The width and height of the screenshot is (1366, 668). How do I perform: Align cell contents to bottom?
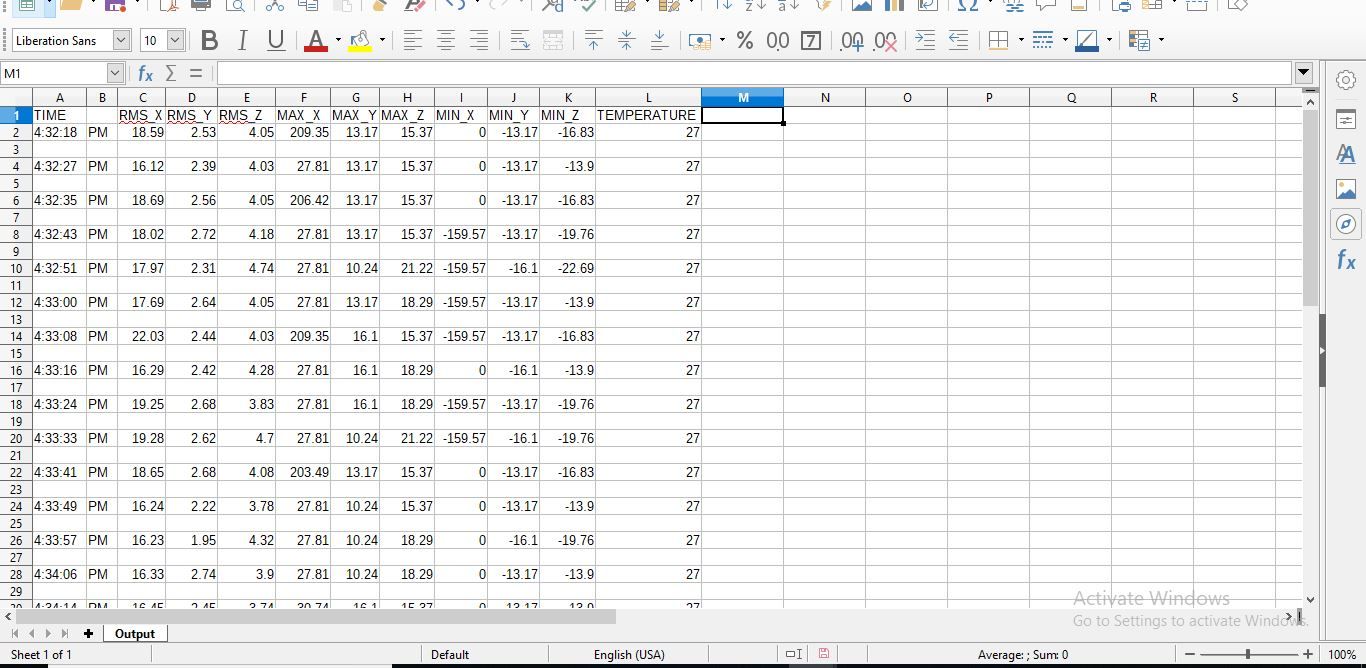pyautogui.click(x=659, y=41)
